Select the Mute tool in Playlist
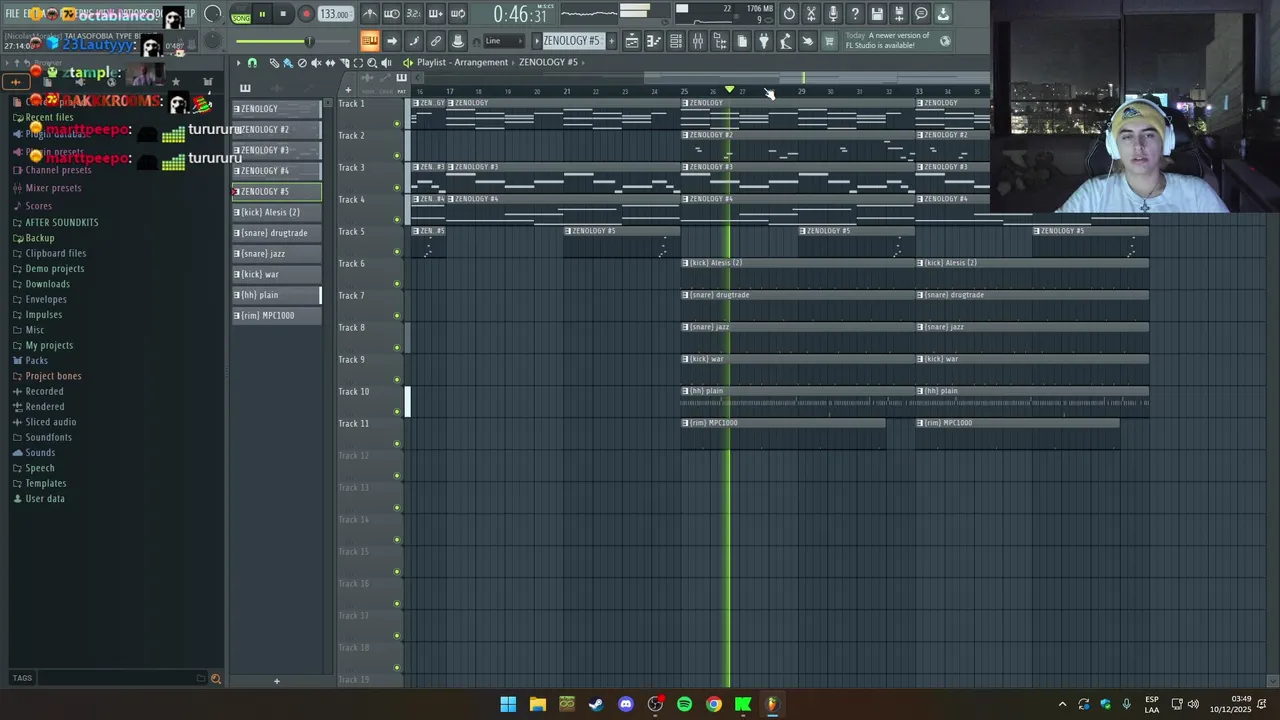1280x720 pixels. tap(316, 63)
